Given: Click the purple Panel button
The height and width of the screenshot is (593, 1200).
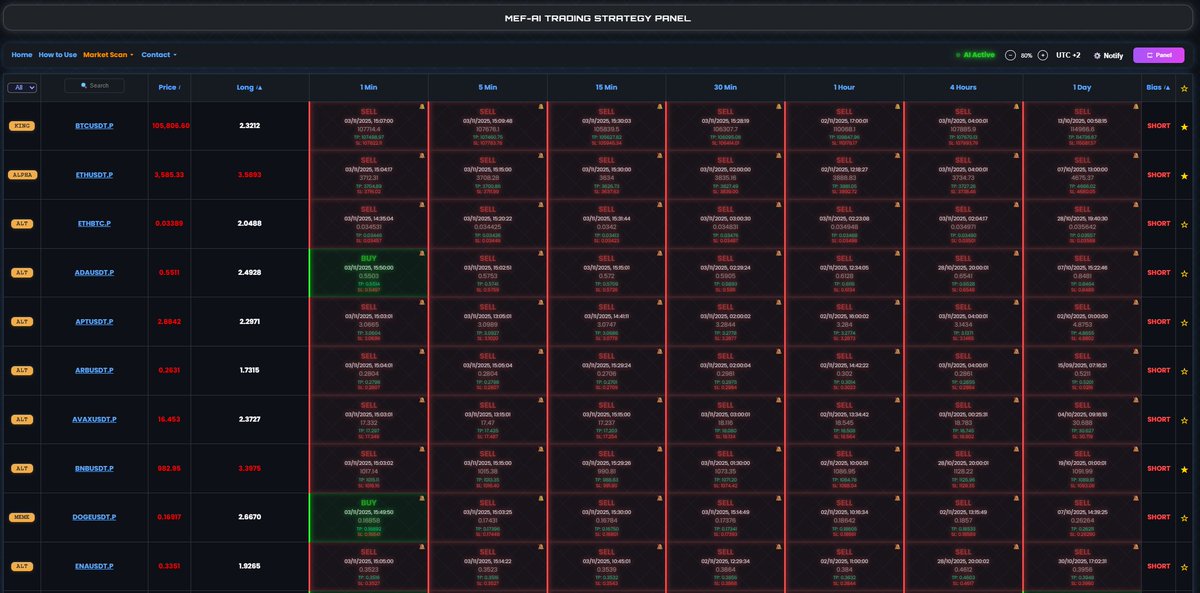Looking at the screenshot, I should pos(1160,55).
